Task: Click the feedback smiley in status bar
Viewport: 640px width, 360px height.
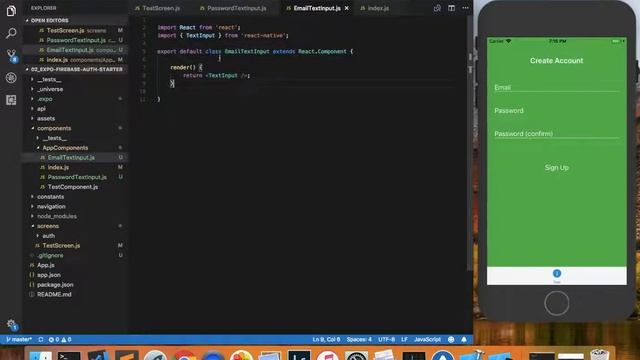Action: pos(451,340)
